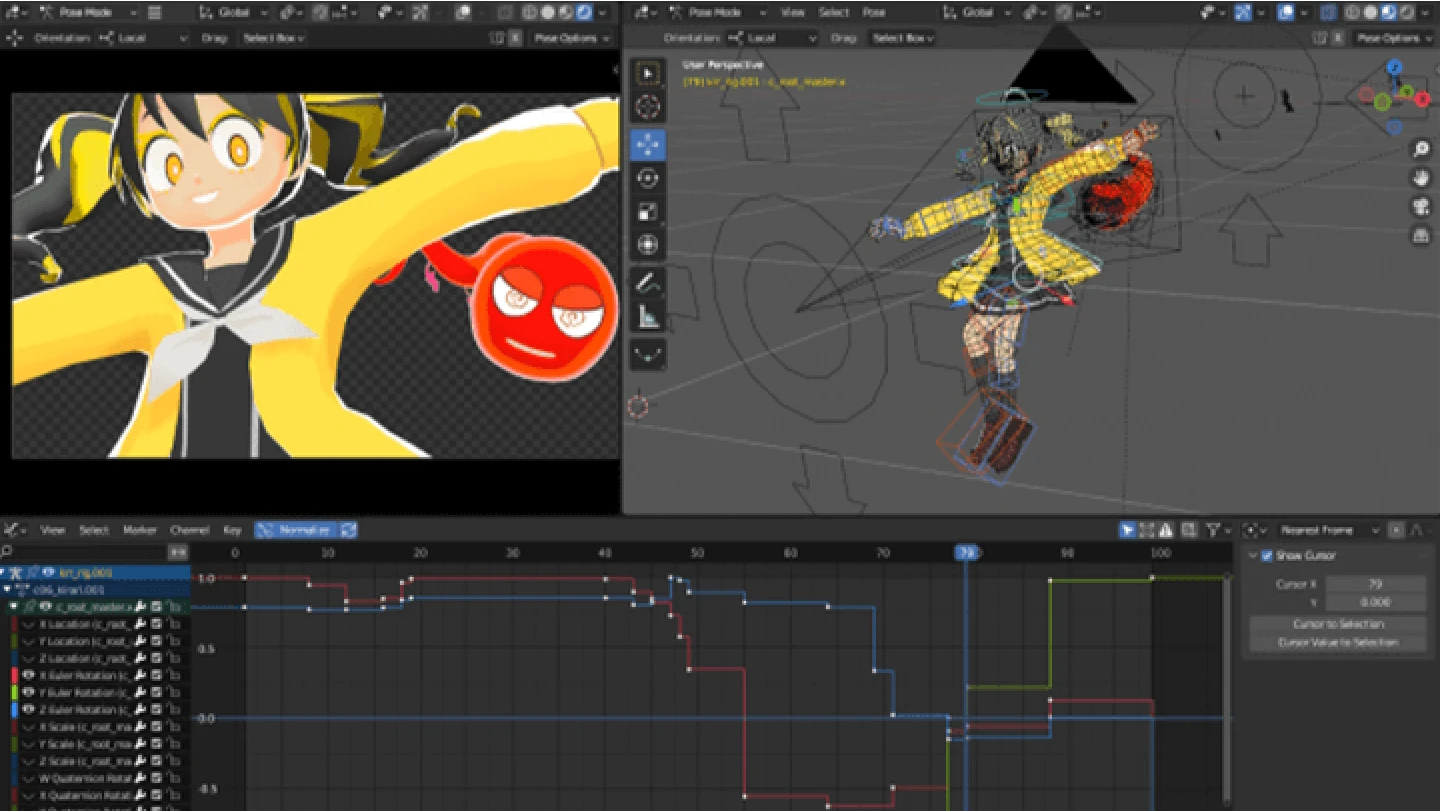1440x811 pixels.
Task: Click the channel search magnifier icon
Action: pyautogui.click(x=7, y=551)
